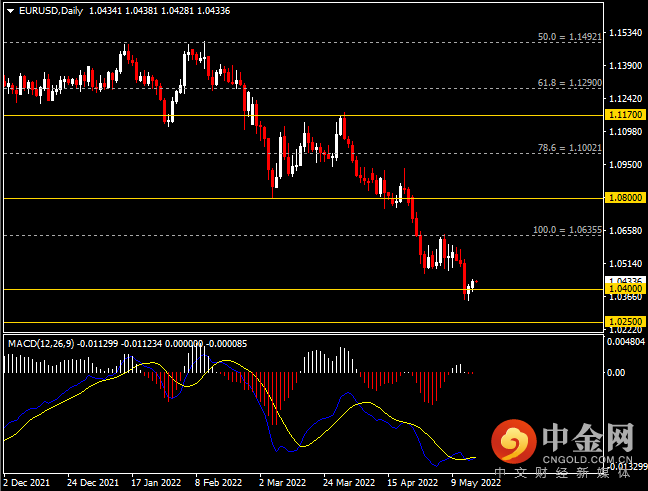Select the 24 Dec 2021 date label
Screen dimensions: 648x491
pyautogui.click(x=93, y=482)
